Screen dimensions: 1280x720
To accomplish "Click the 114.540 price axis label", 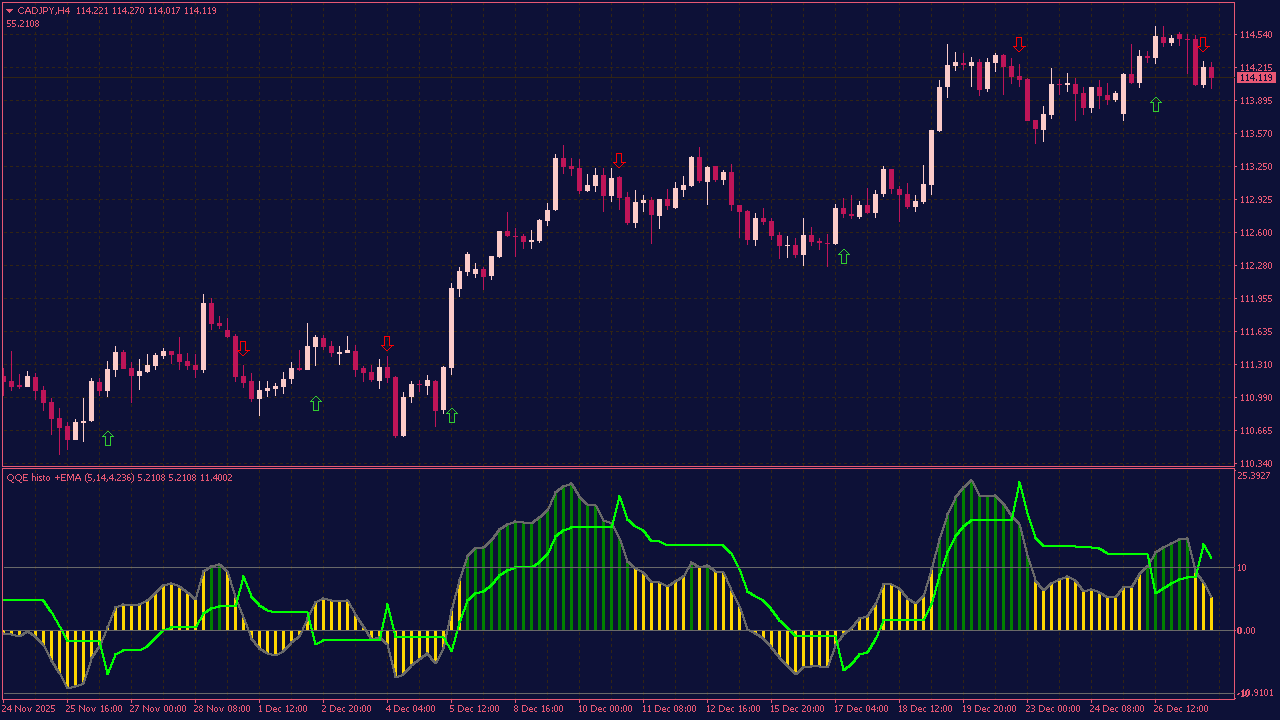I will tap(1255, 35).
